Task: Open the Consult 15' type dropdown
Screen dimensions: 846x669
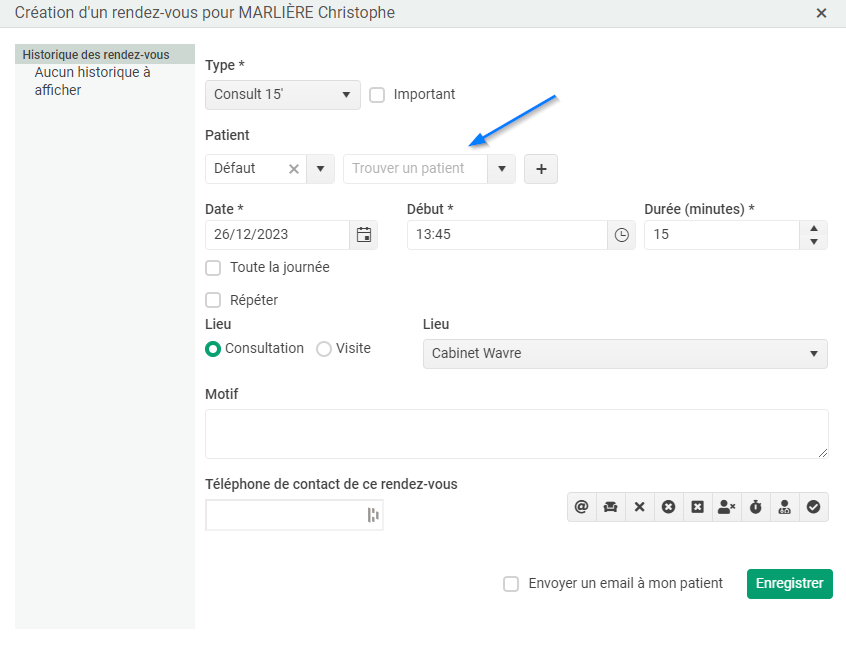Action: 283,95
